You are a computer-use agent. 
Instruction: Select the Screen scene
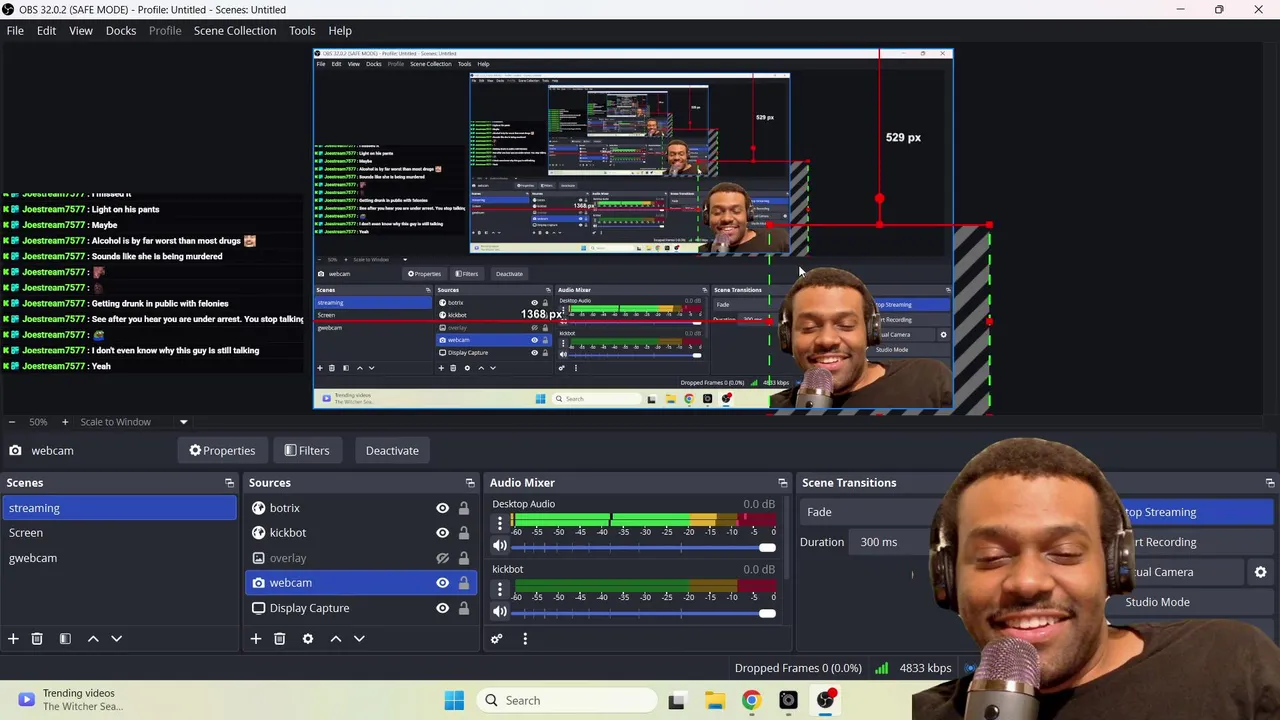[x=119, y=533]
